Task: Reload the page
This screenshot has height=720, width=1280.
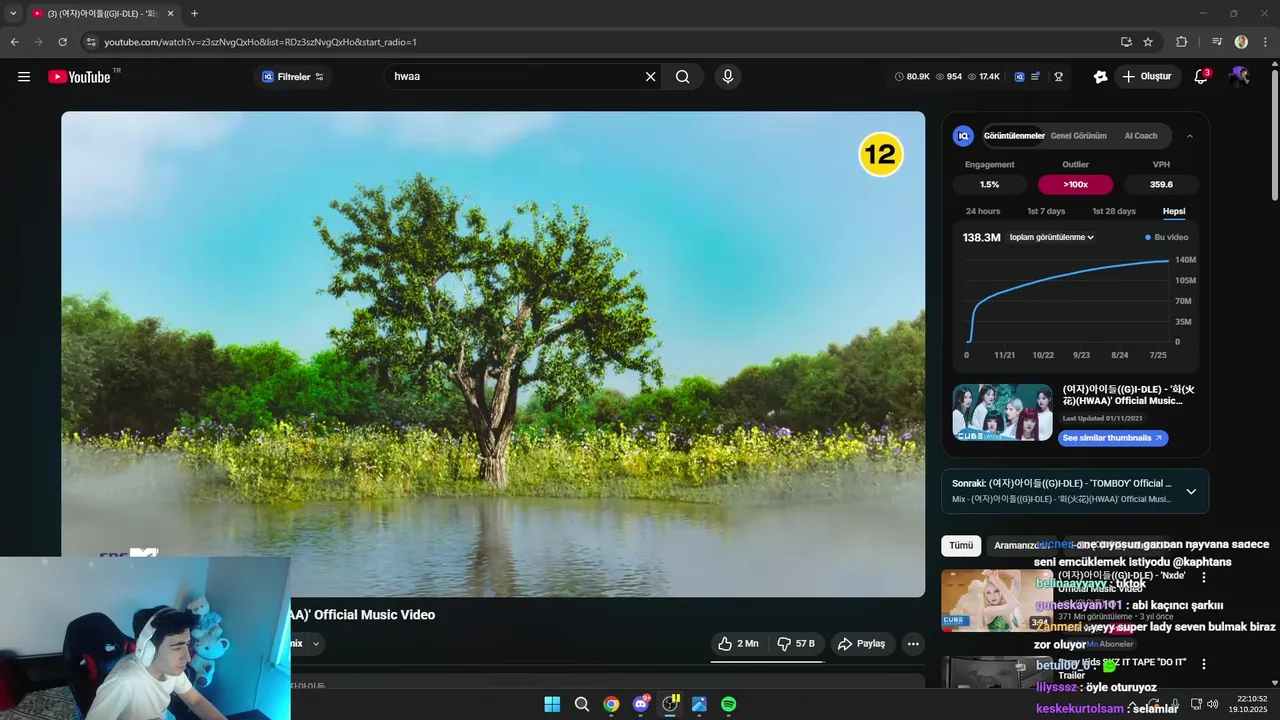Action: [62, 42]
